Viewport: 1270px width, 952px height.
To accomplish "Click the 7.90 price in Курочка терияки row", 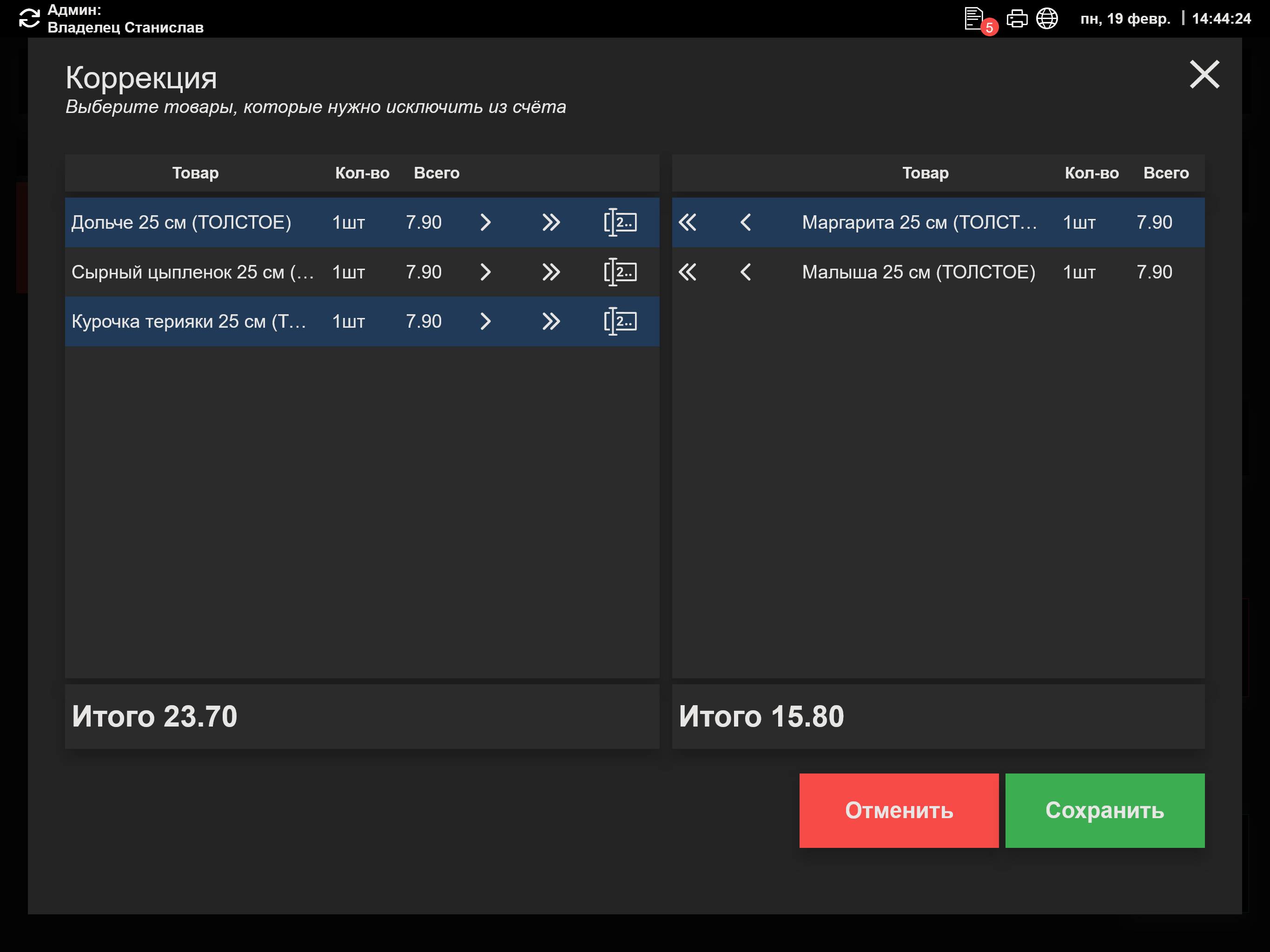I will pyautogui.click(x=423, y=321).
